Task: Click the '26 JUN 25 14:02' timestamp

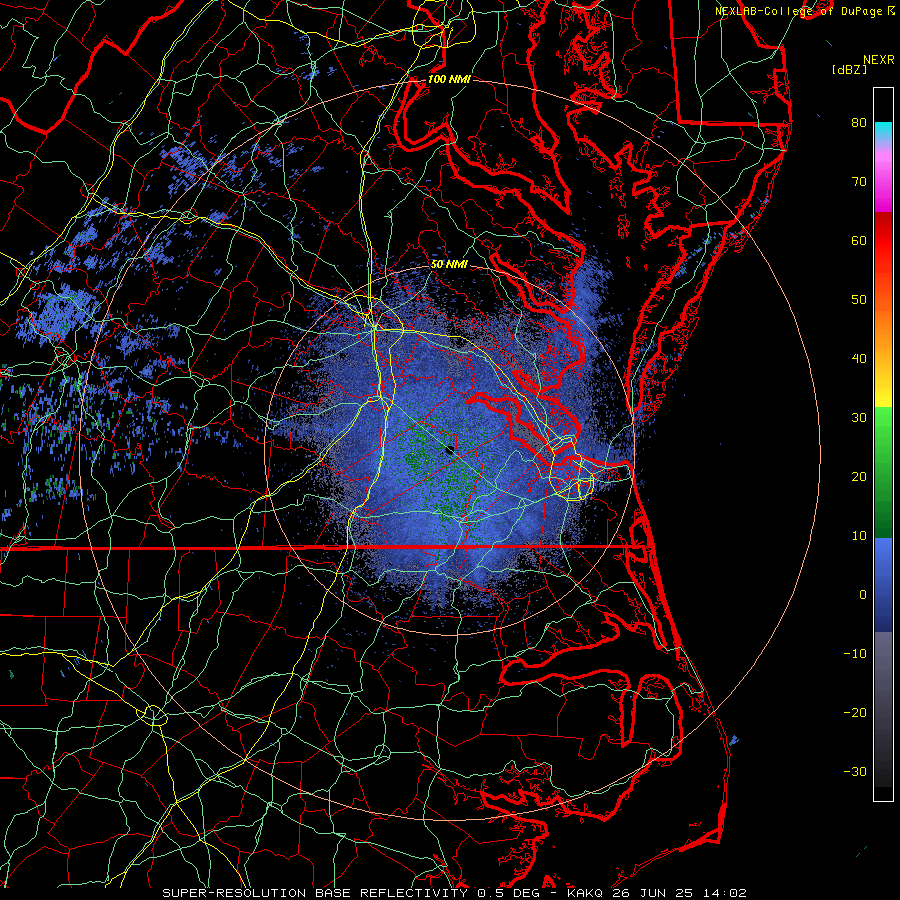Action: 679,893
